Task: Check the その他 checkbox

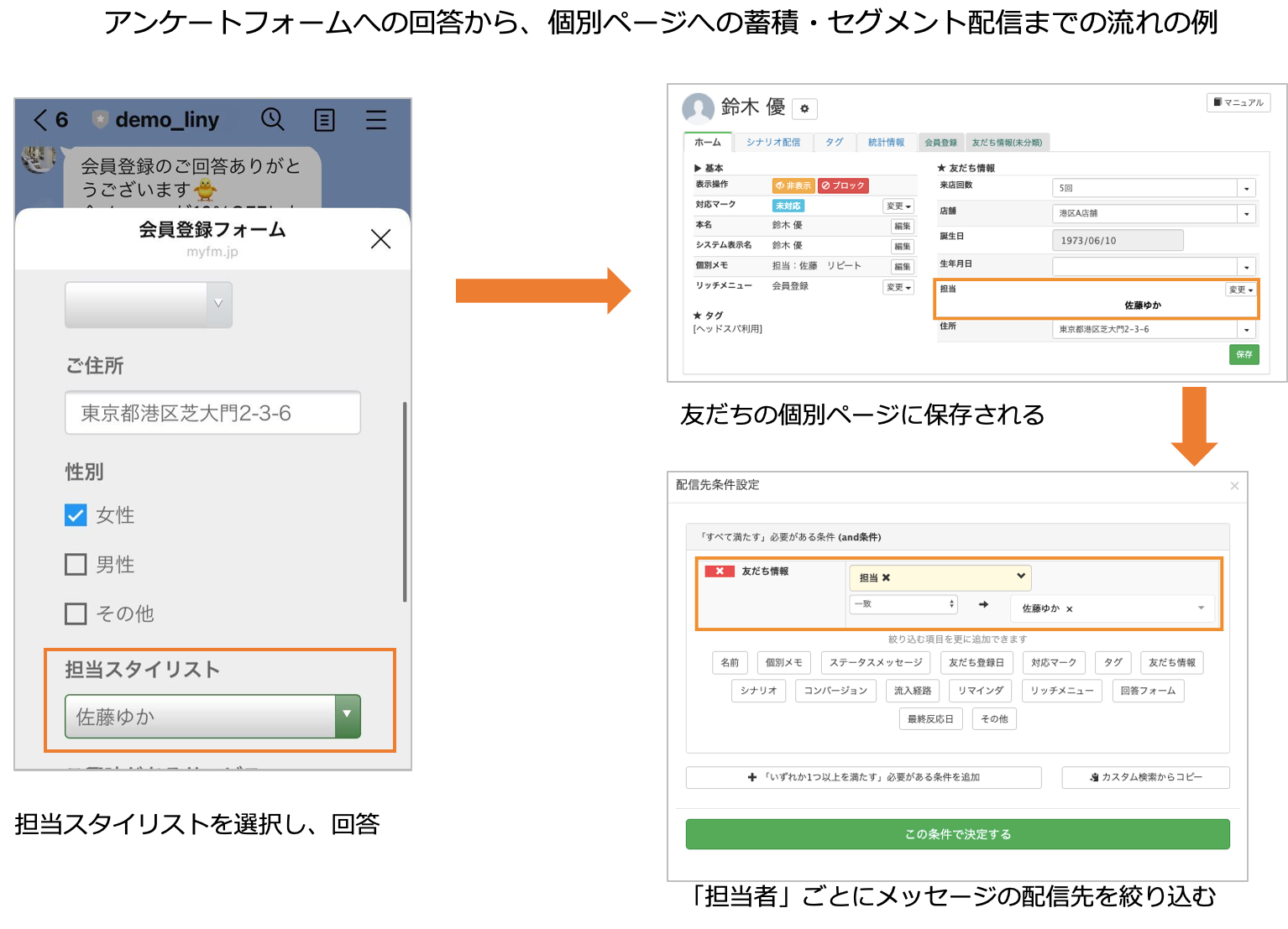Action: pyautogui.click(x=76, y=614)
